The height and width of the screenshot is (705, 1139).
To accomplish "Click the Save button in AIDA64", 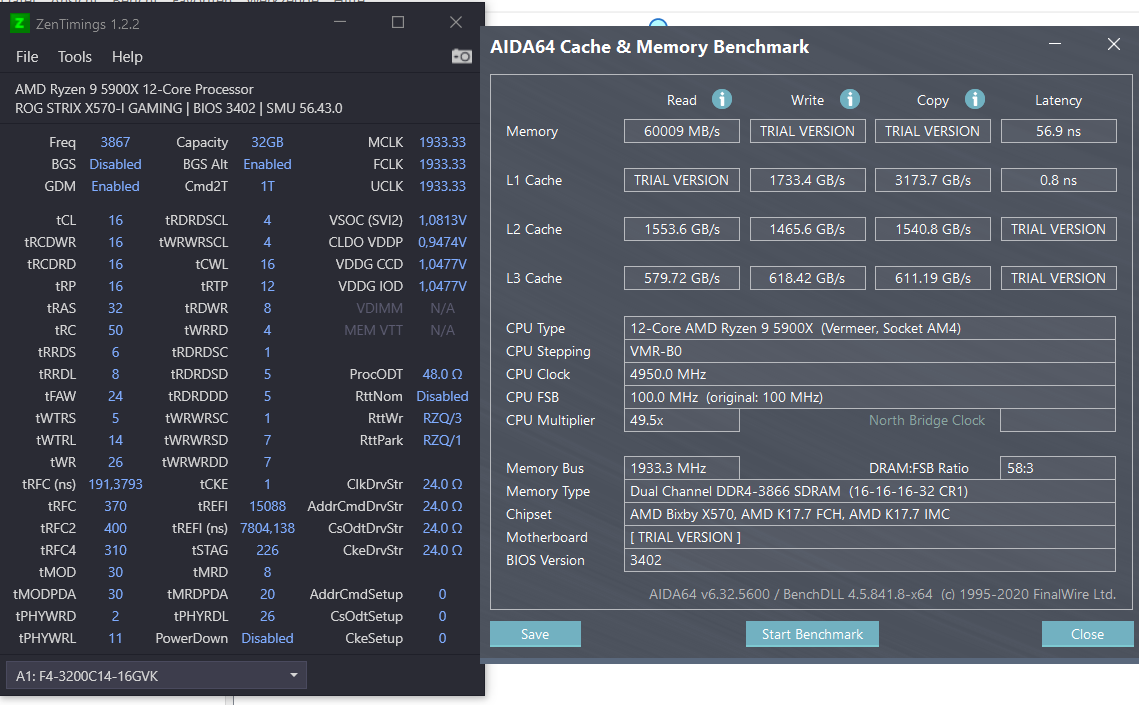I will (535, 634).
